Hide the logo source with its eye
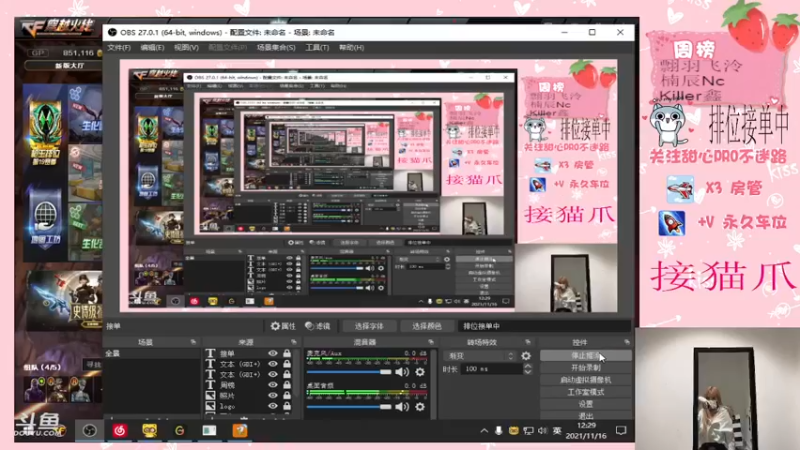Viewport: 800px width, 450px height. coord(273,406)
